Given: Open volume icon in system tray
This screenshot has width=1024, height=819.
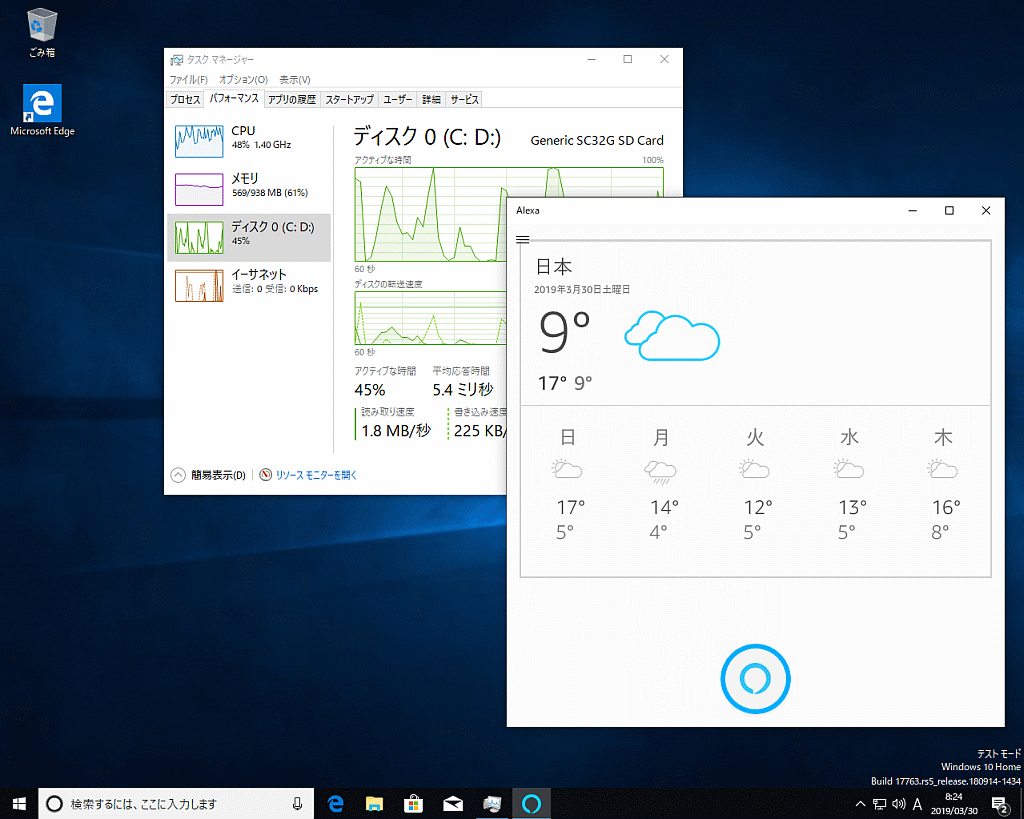Looking at the screenshot, I should pyautogui.click(x=899, y=804).
